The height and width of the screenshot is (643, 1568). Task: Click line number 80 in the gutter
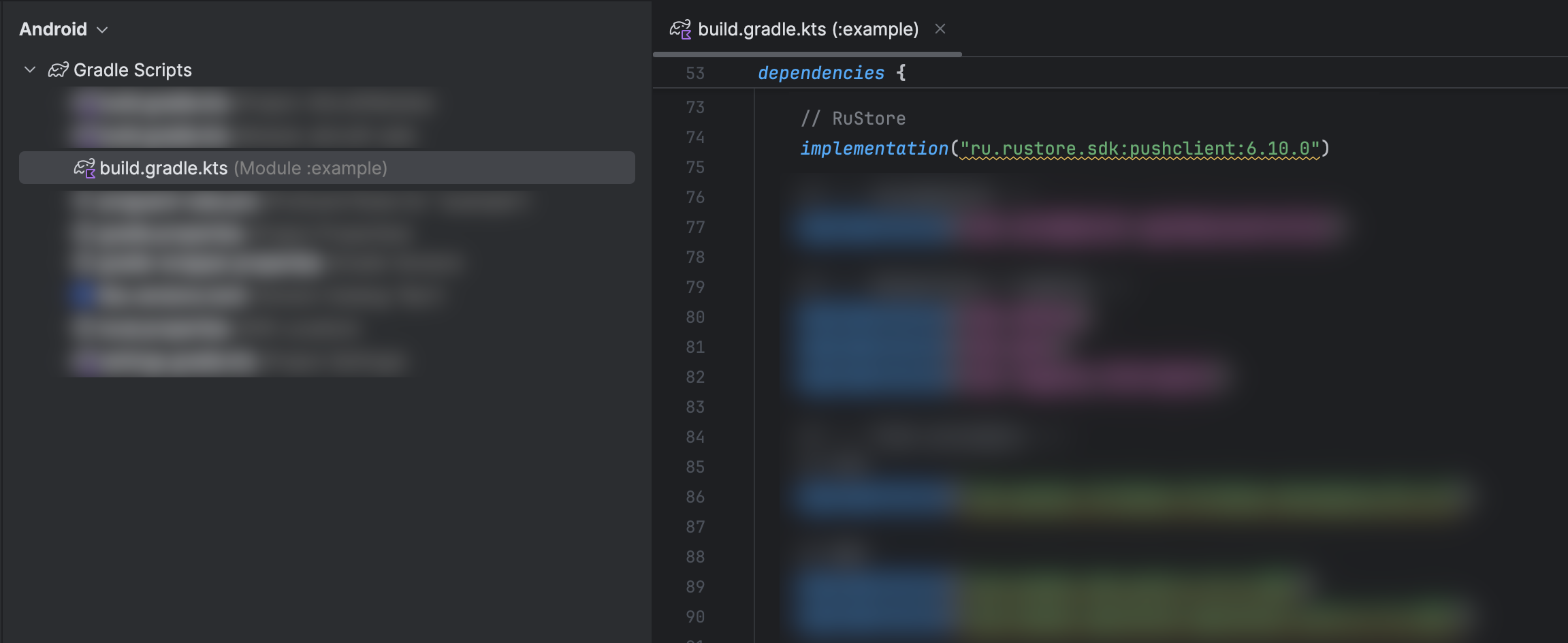pyautogui.click(x=694, y=317)
